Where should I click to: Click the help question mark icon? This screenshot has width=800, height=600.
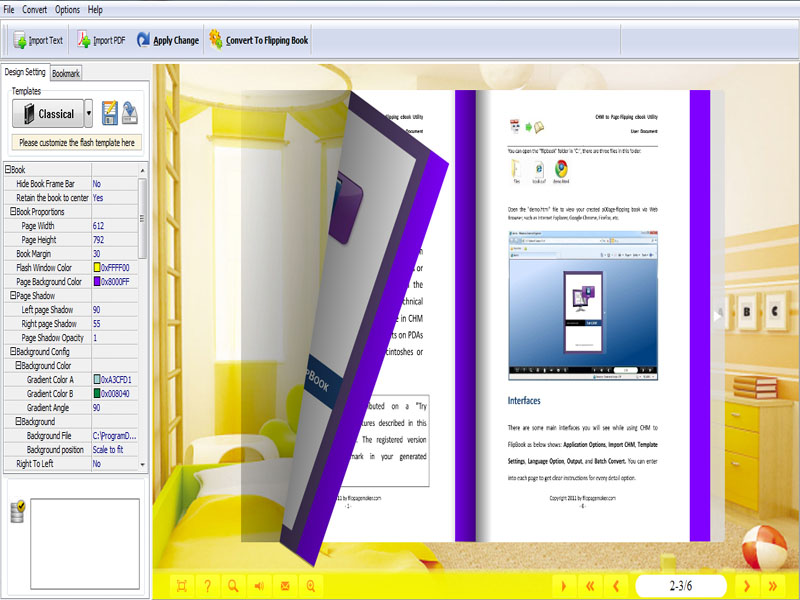[207, 586]
